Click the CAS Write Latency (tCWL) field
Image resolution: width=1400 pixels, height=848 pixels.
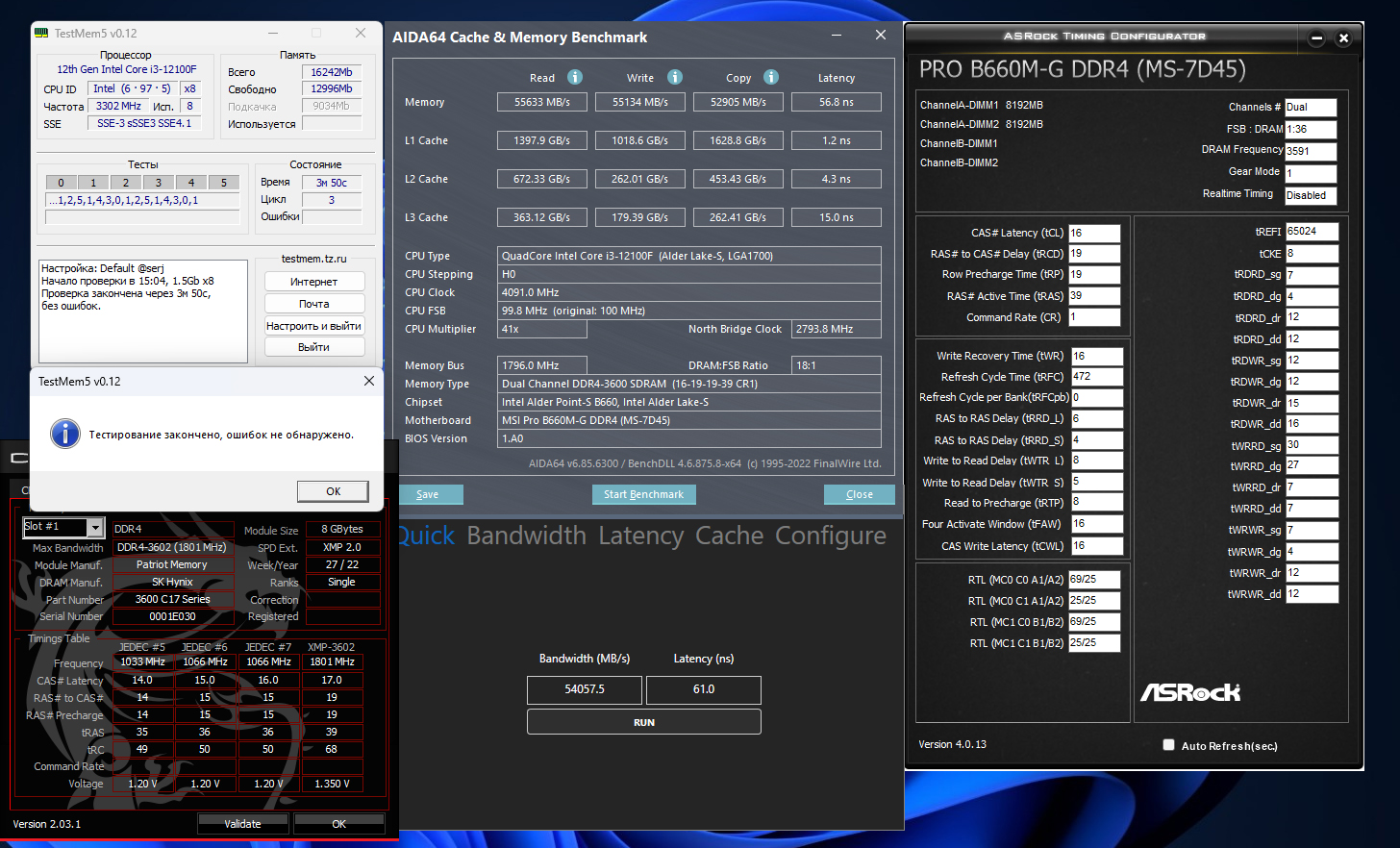click(1097, 546)
